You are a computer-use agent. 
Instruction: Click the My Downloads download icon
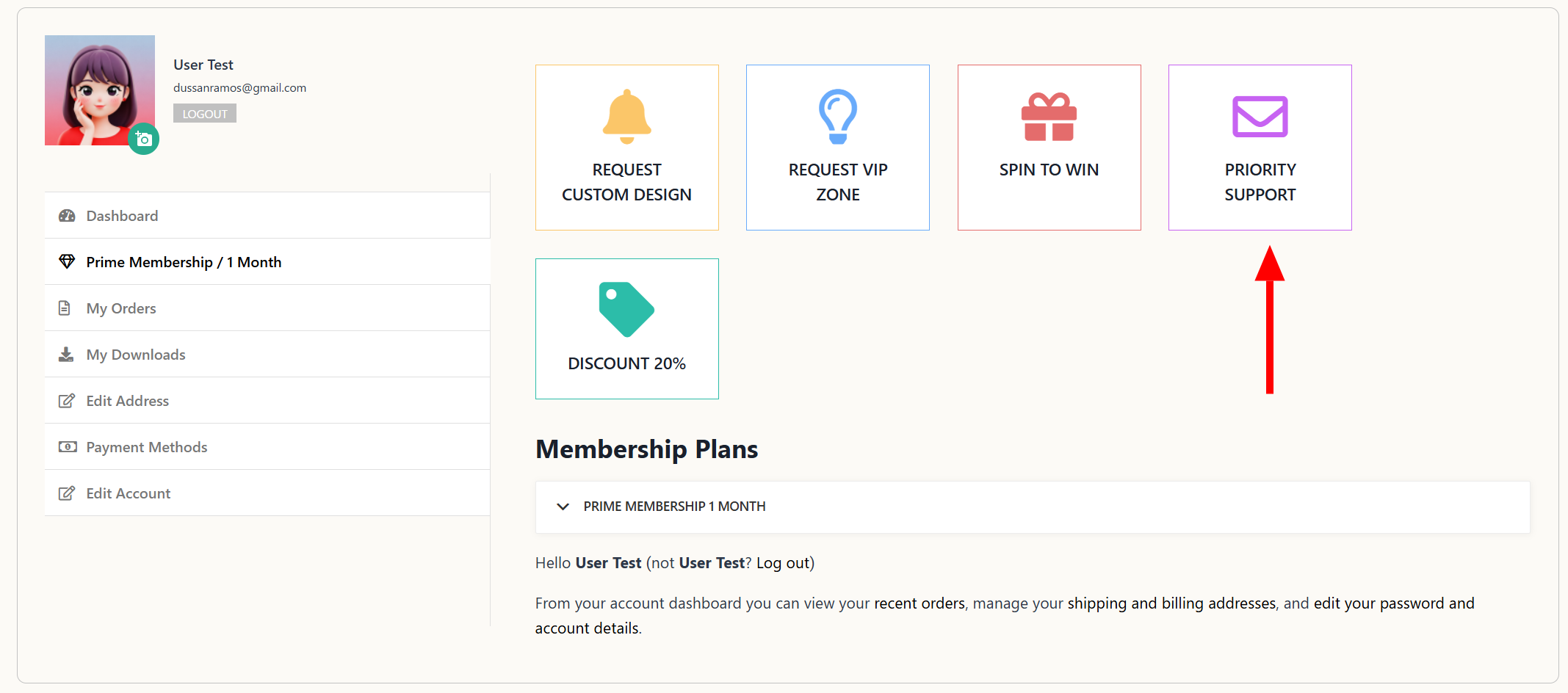(66, 355)
